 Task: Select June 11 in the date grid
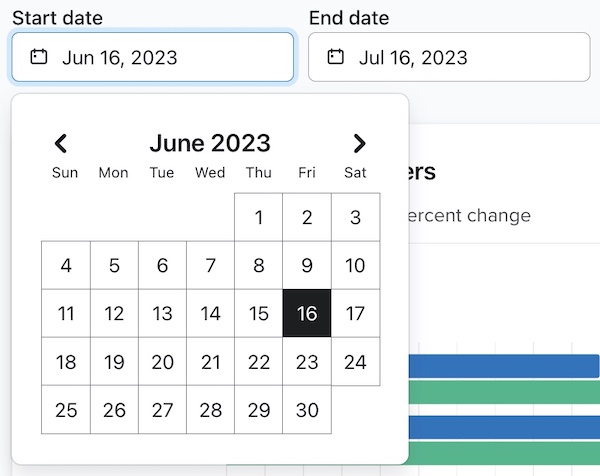[66, 314]
